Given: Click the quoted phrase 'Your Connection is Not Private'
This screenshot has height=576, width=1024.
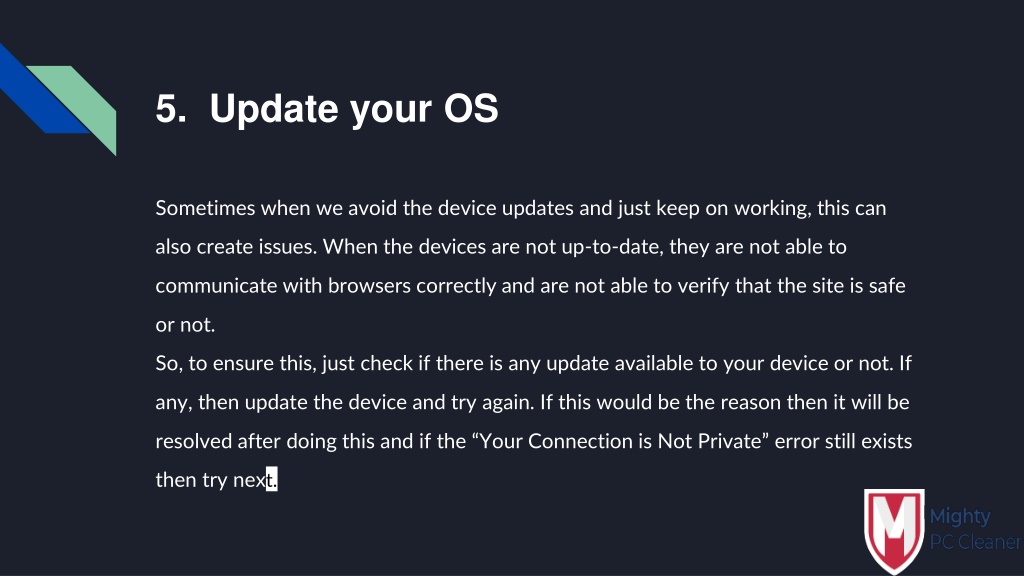Looking at the screenshot, I should coord(620,441).
